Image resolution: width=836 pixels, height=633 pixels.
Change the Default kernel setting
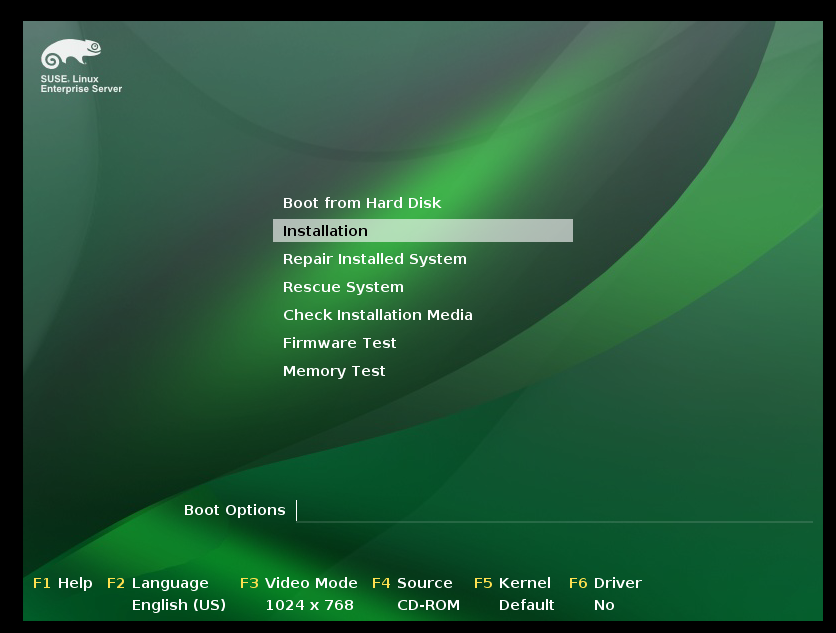point(526,605)
